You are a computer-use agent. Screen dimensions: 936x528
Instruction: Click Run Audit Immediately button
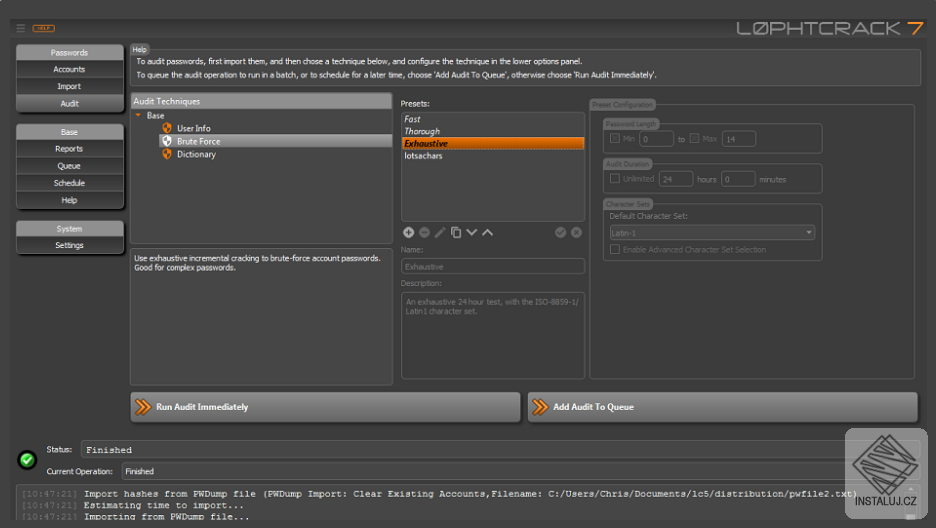click(325, 407)
